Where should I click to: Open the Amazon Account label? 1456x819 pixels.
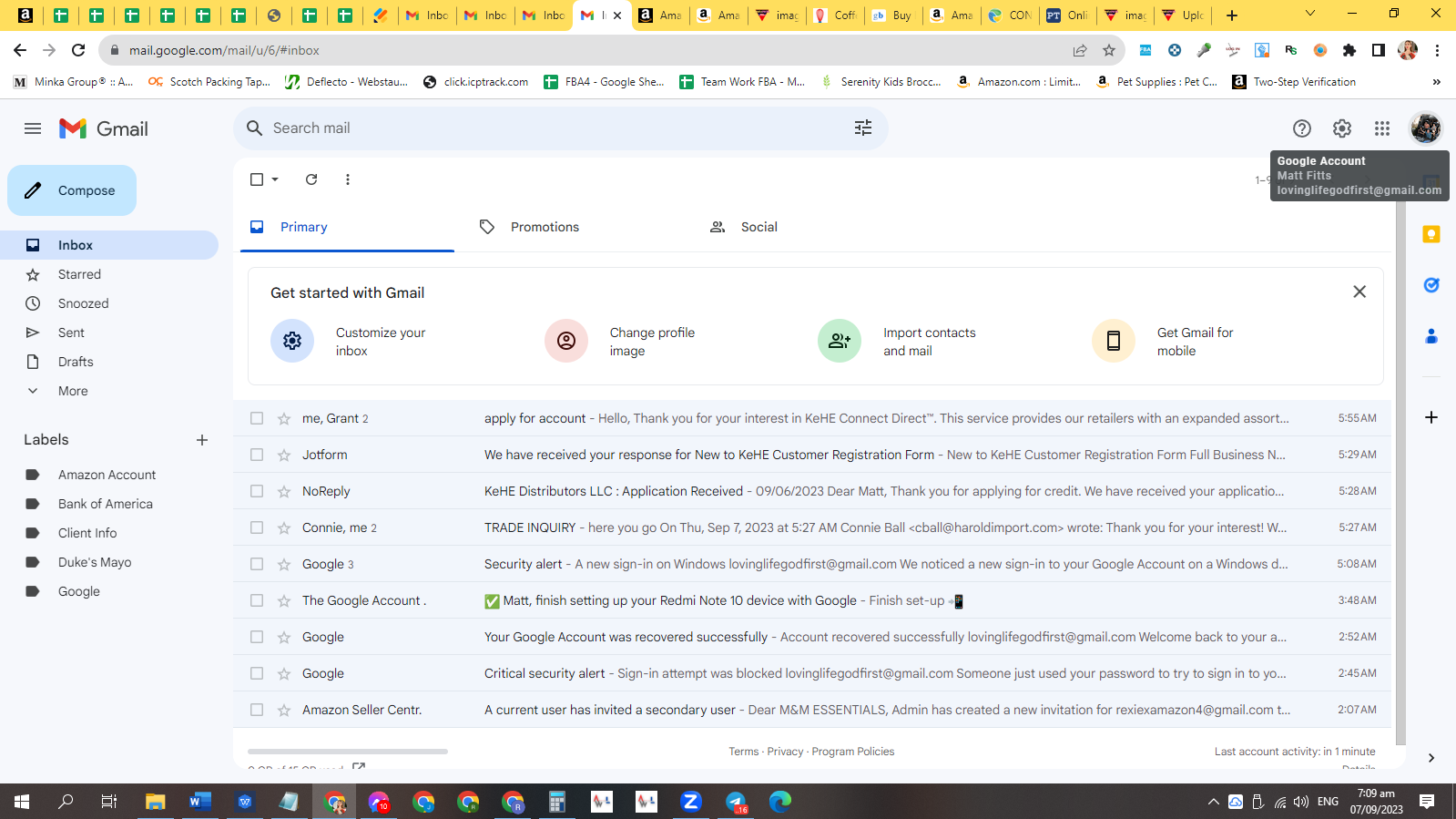pos(107,475)
